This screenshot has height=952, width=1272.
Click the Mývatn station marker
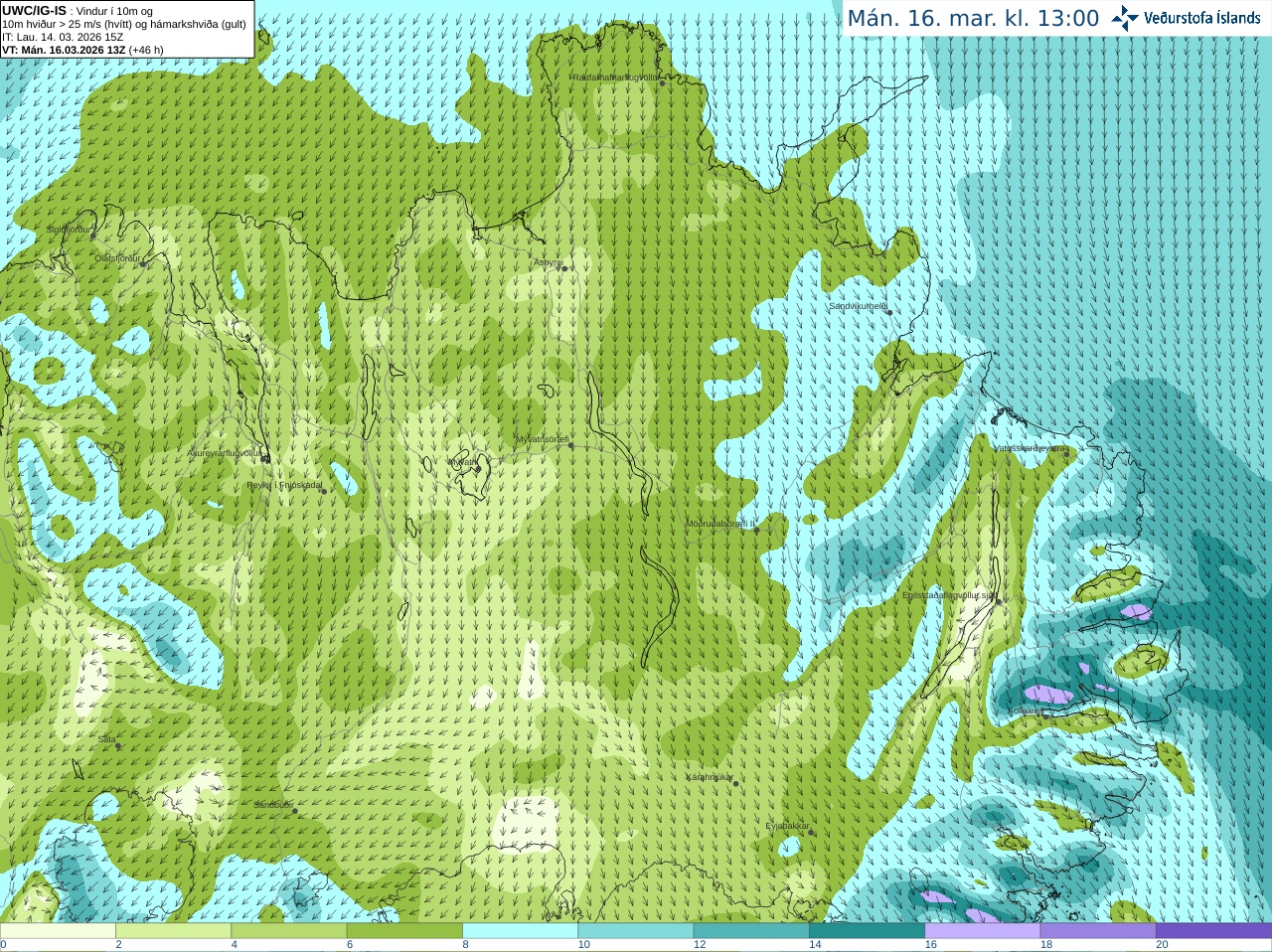pyautogui.click(x=478, y=469)
